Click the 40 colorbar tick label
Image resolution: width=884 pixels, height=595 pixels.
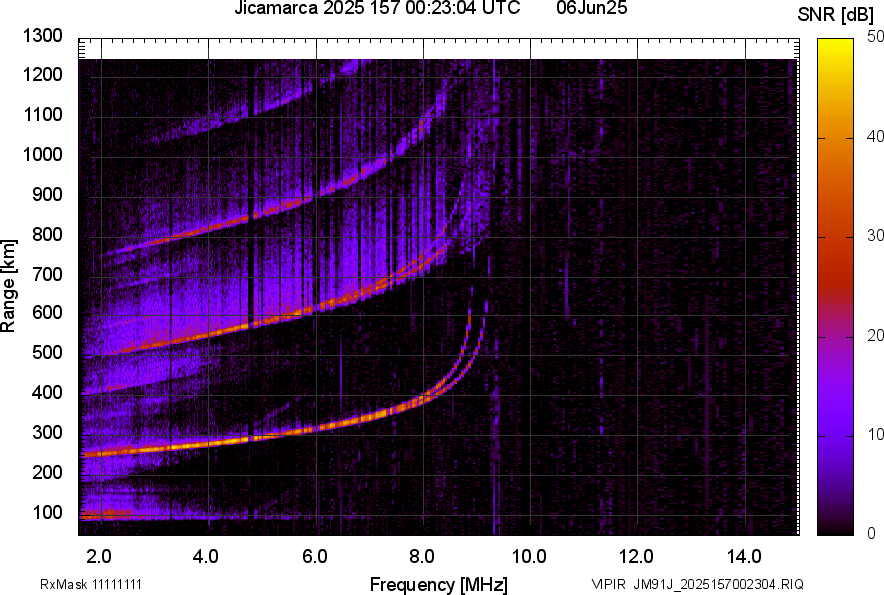point(876,136)
